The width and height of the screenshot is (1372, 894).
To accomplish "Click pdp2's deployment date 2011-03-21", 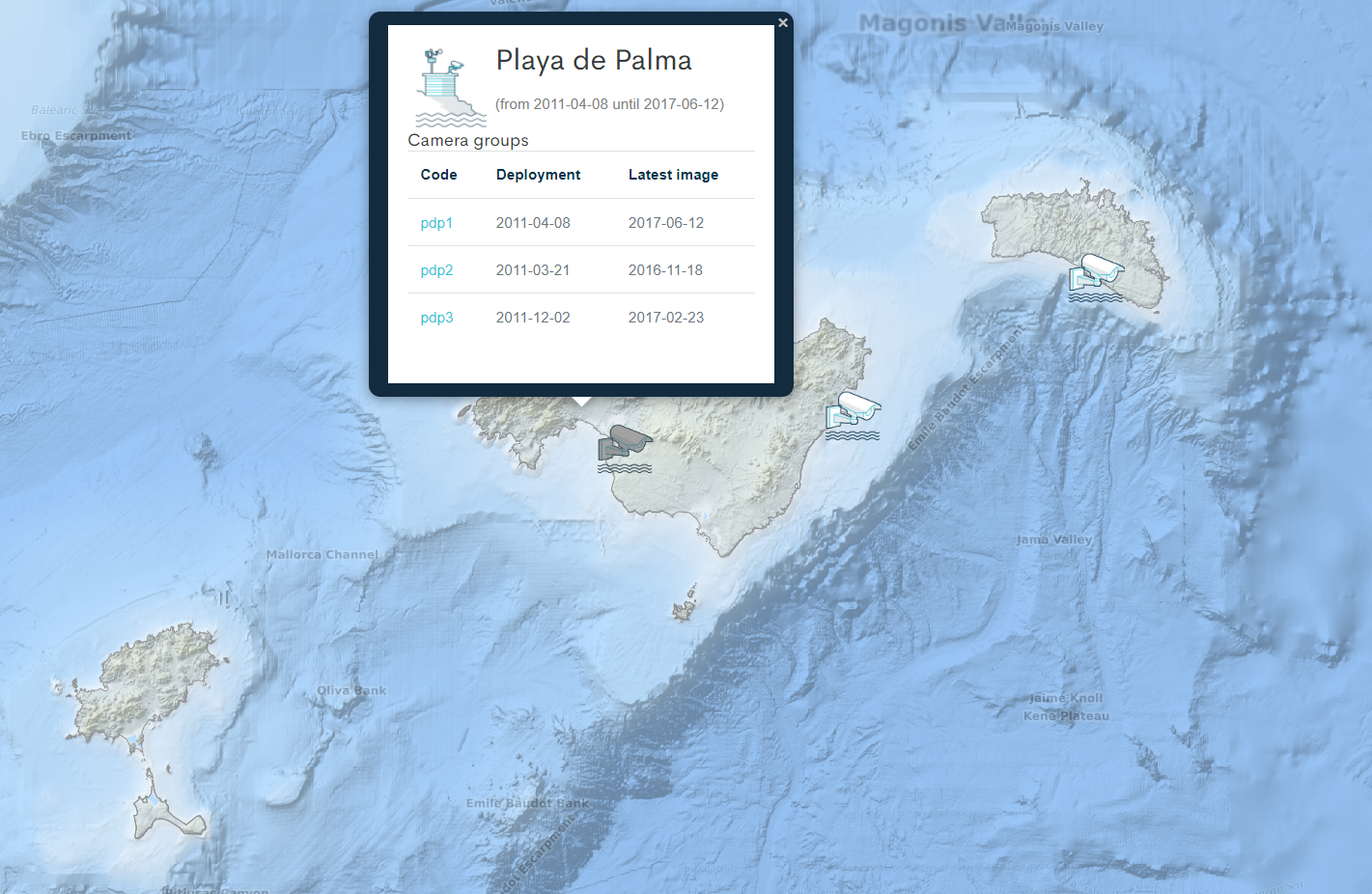I will point(533,270).
